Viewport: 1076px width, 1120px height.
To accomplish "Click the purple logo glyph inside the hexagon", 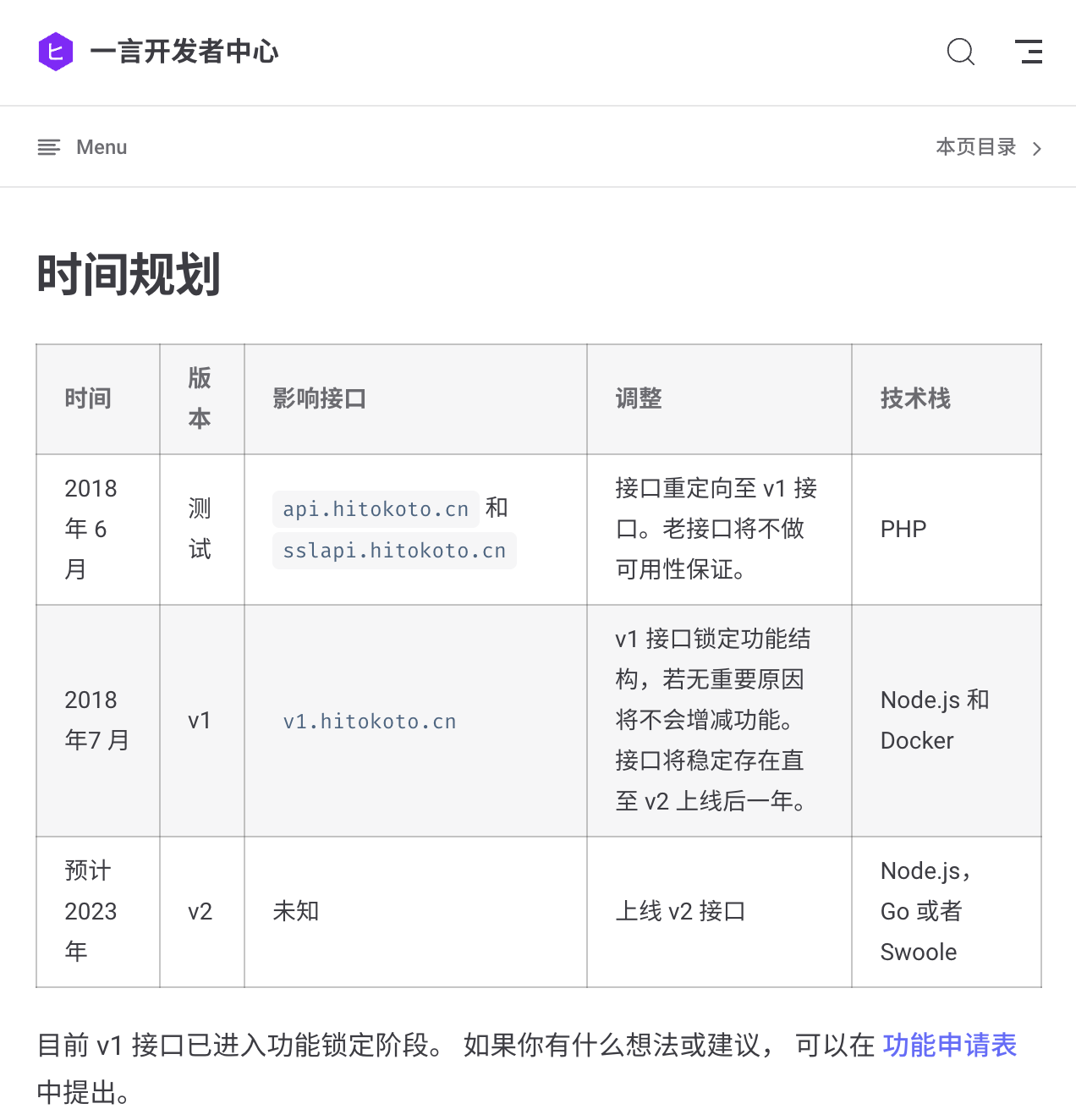I will (x=57, y=52).
